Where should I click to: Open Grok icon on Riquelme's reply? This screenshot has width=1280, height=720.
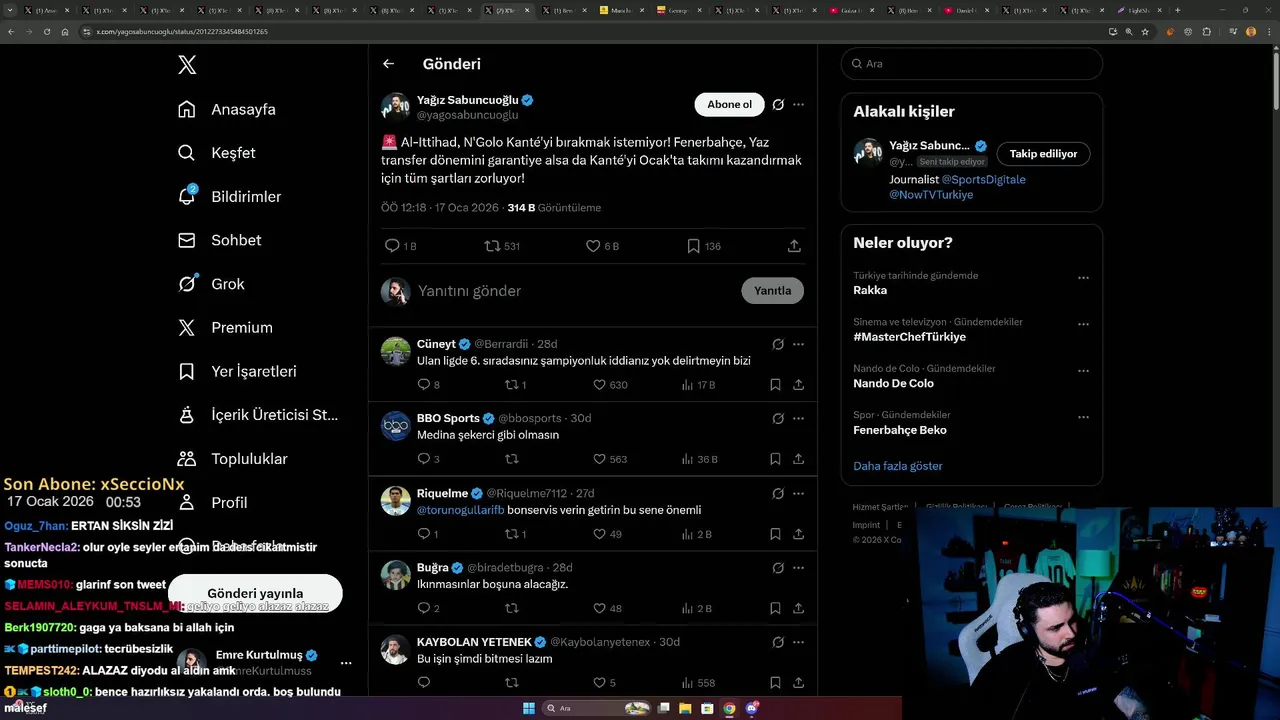point(778,493)
